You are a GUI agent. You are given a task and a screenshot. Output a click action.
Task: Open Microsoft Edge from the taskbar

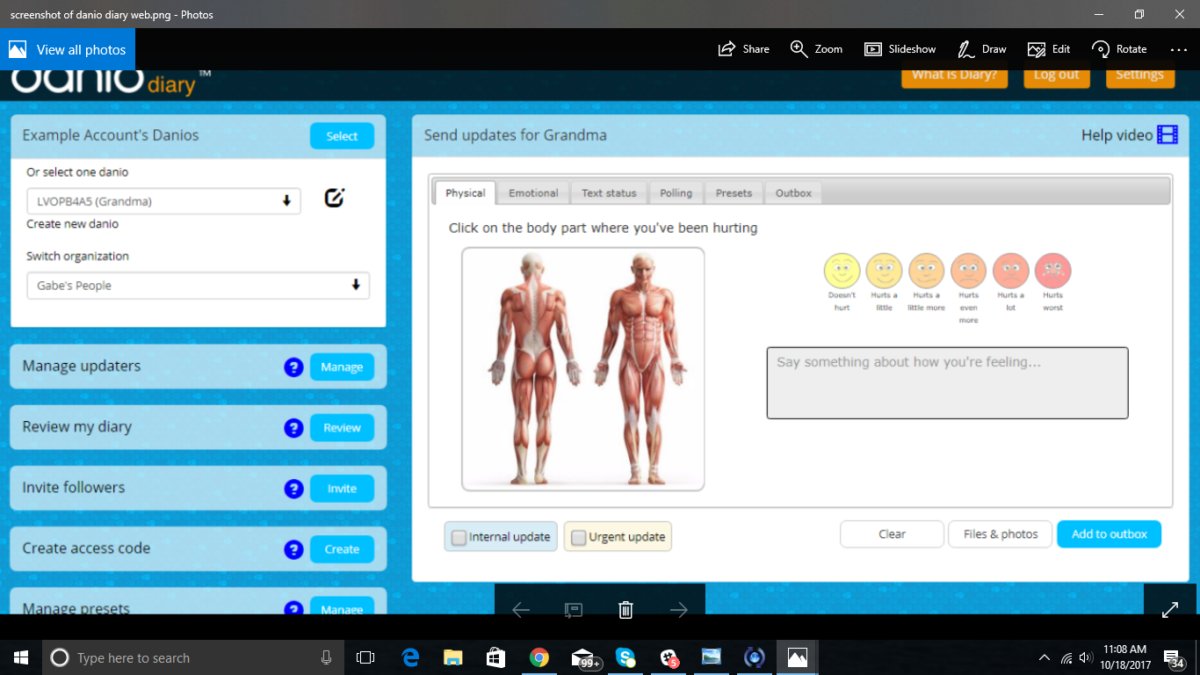click(x=410, y=657)
